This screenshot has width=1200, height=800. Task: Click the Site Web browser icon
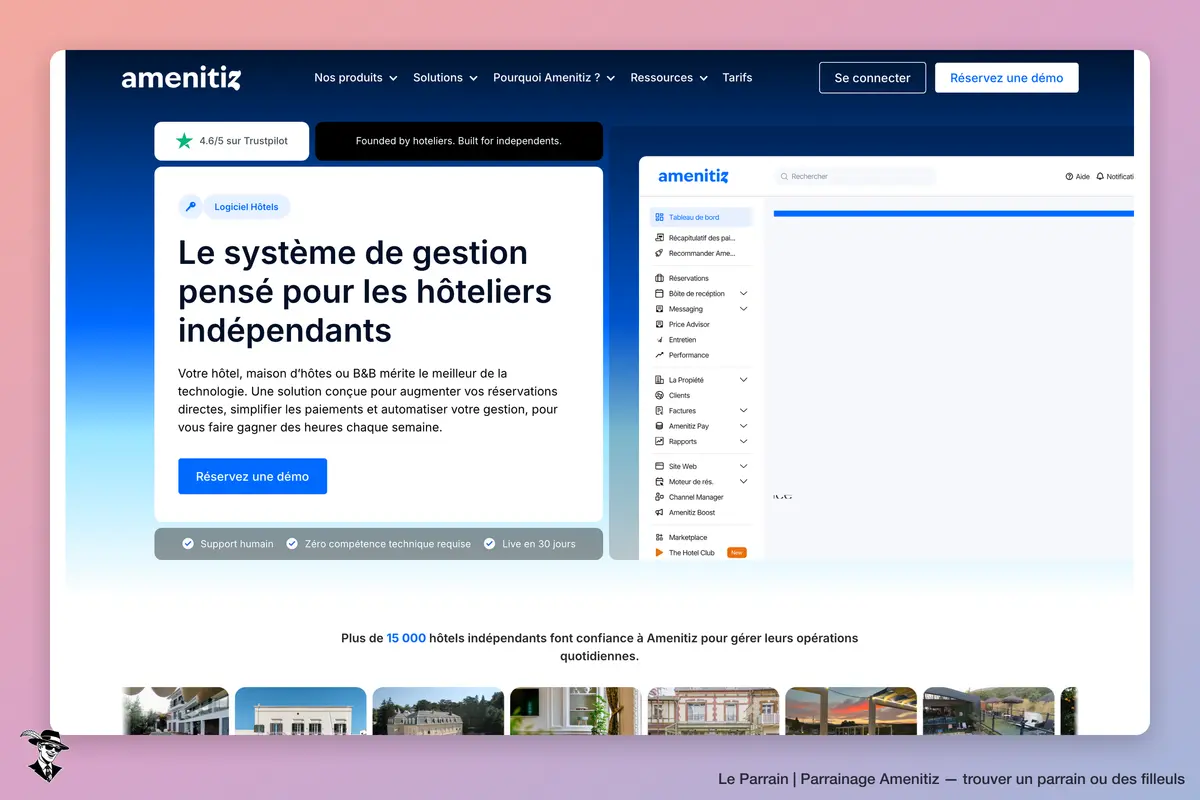[x=659, y=466]
